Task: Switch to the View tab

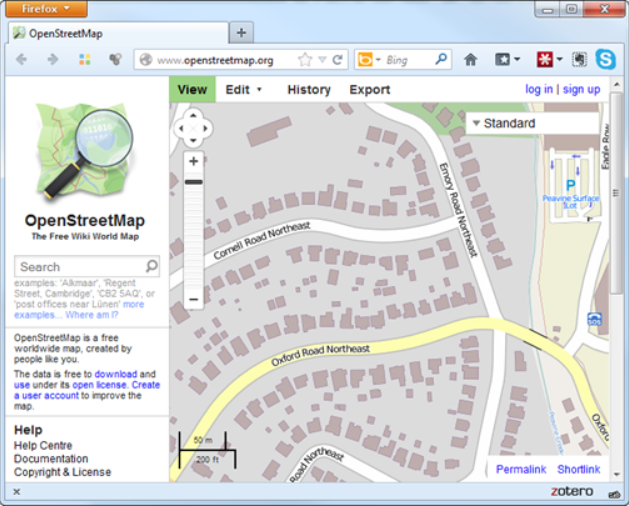Action: [x=192, y=89]
